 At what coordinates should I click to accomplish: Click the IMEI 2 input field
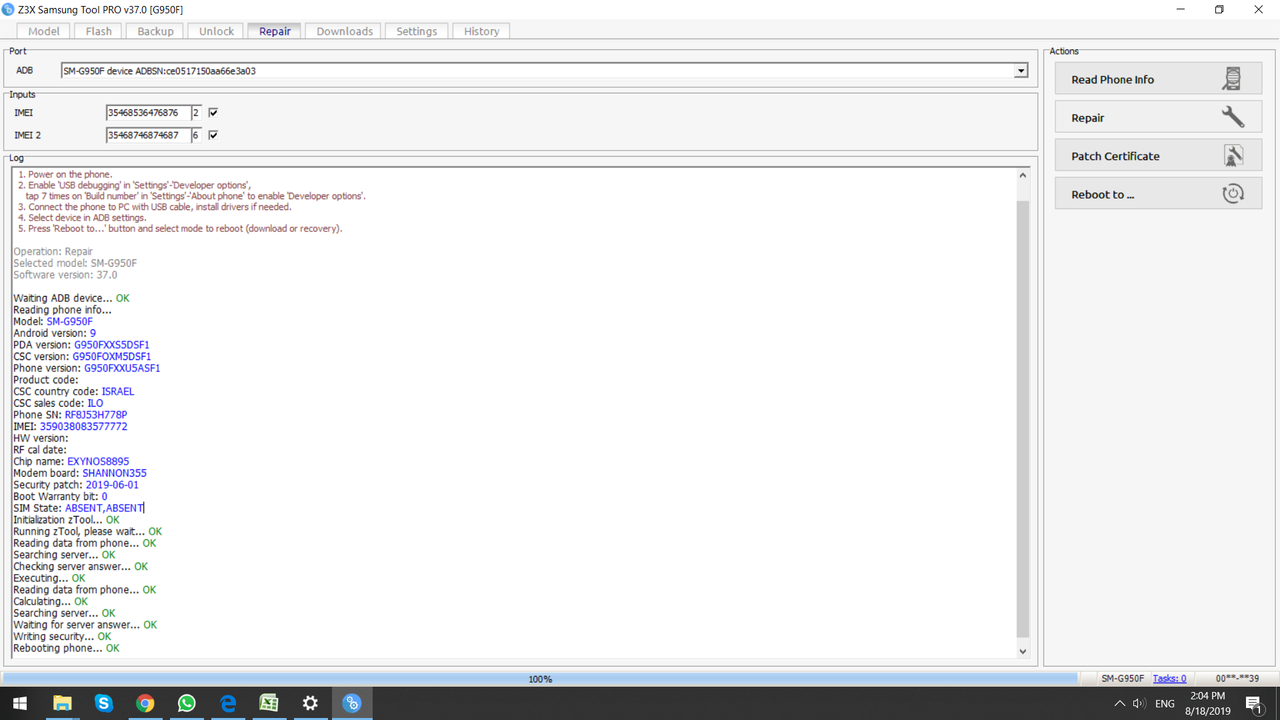point(147,135)
